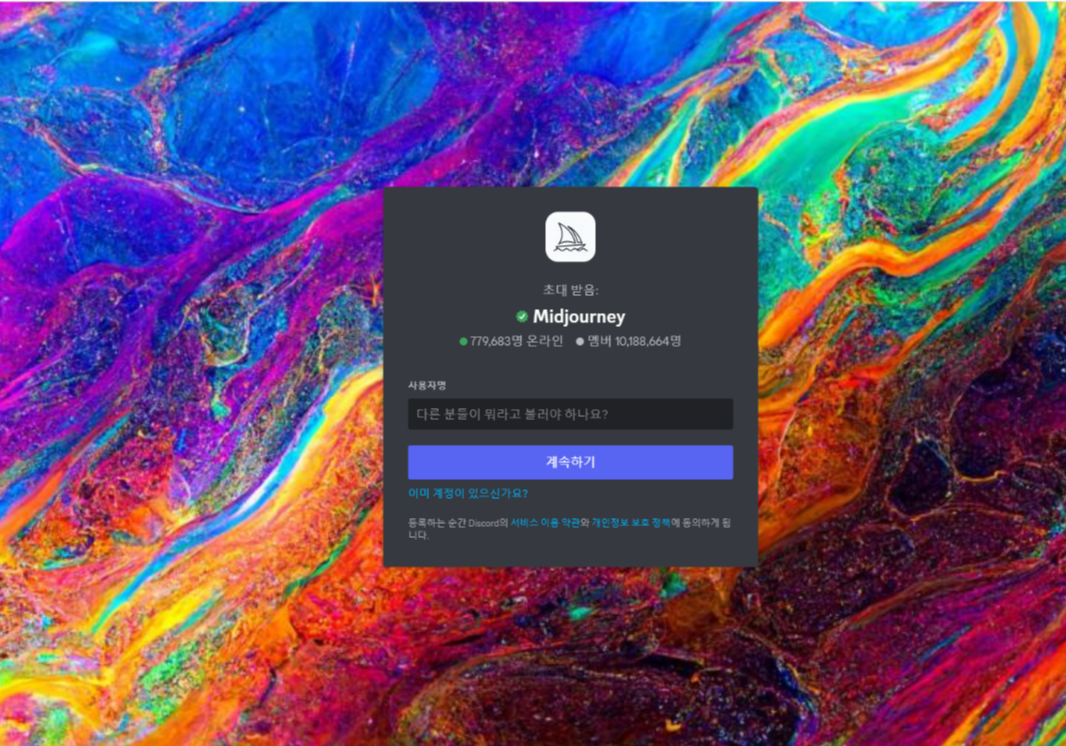Click the 초대 받음: label
Image resolution: width=1066 pixels, height=746 pixels.
pos(570,290)
